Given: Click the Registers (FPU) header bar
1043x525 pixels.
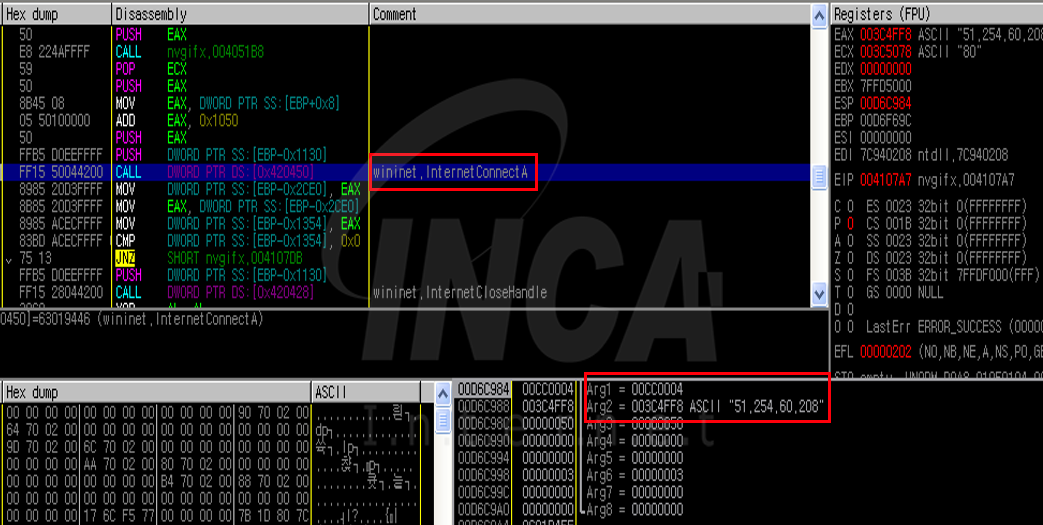Looking at the screenshot, I should (x=937, y=14).
